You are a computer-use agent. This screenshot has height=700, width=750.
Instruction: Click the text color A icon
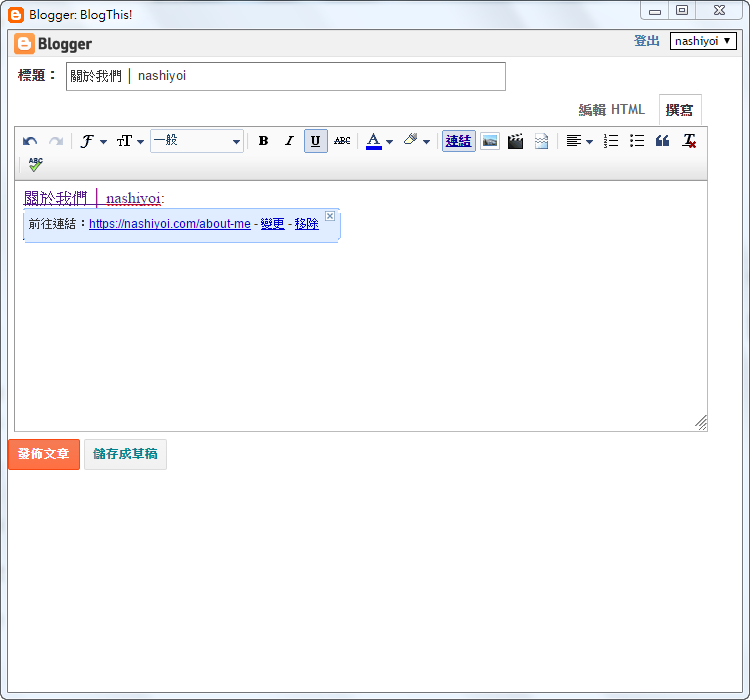point(374,141)
